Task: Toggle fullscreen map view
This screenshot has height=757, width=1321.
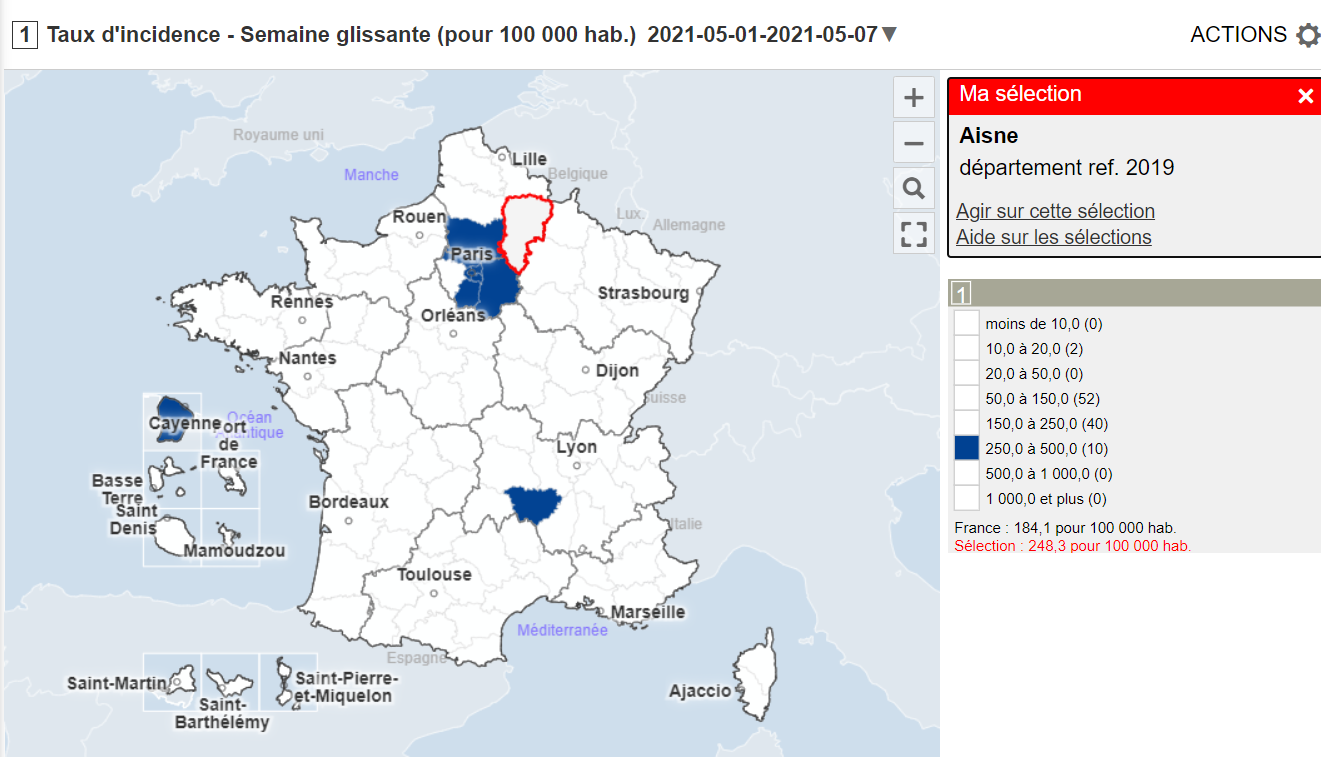Action: tap(913, 234)
